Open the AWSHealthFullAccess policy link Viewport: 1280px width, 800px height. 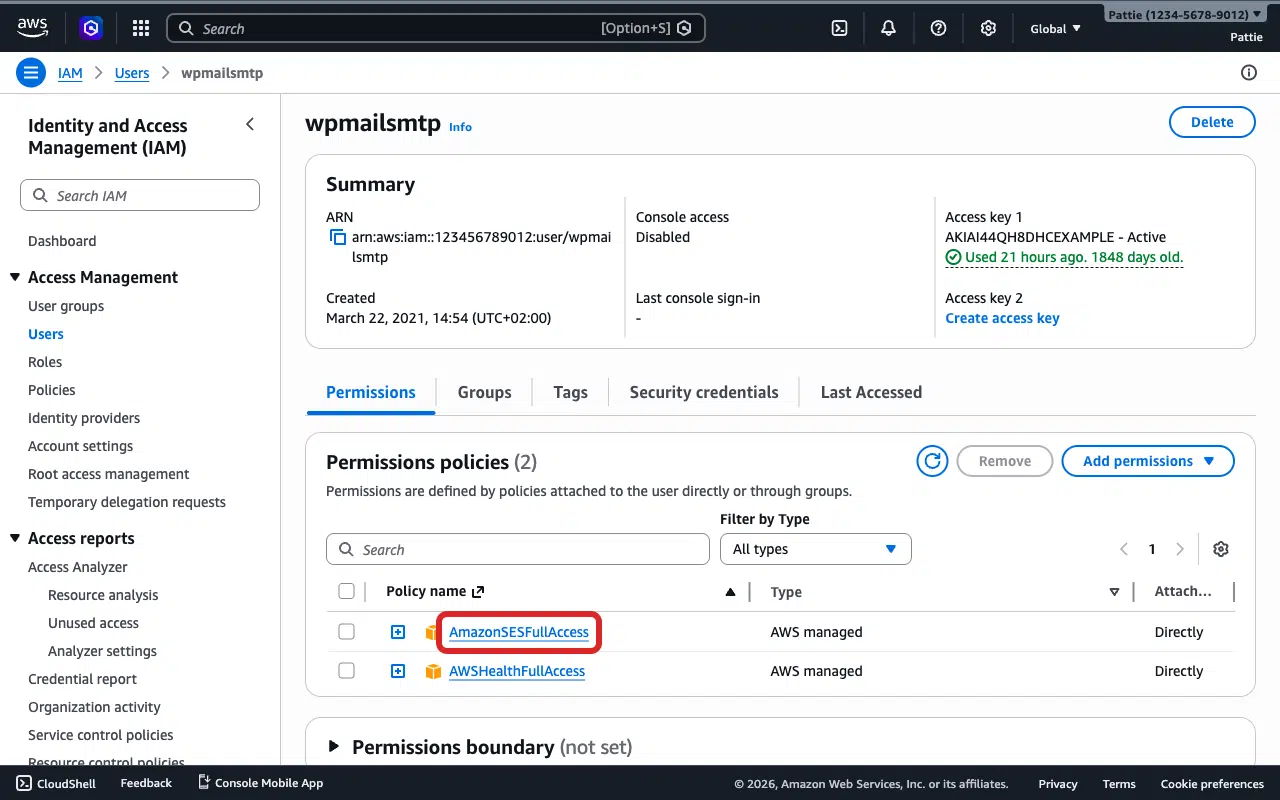tap(517, 671)
